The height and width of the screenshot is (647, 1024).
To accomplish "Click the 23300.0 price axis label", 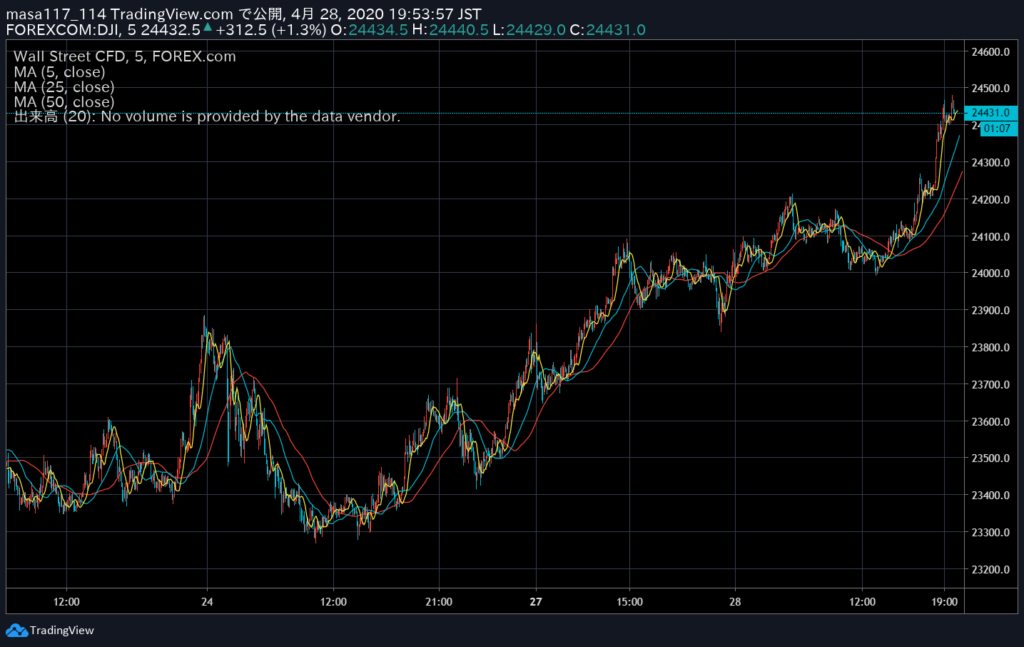I will coord(990,533).
